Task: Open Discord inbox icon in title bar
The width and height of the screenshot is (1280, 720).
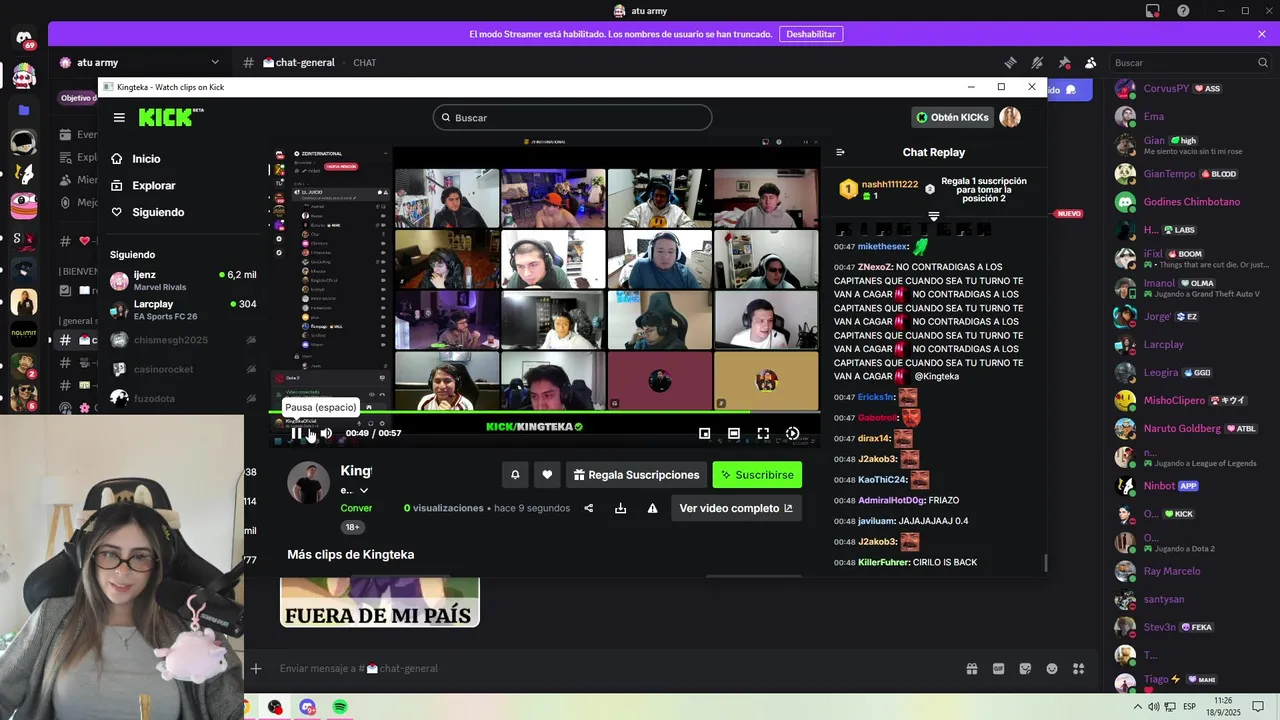Action: 1153,11
